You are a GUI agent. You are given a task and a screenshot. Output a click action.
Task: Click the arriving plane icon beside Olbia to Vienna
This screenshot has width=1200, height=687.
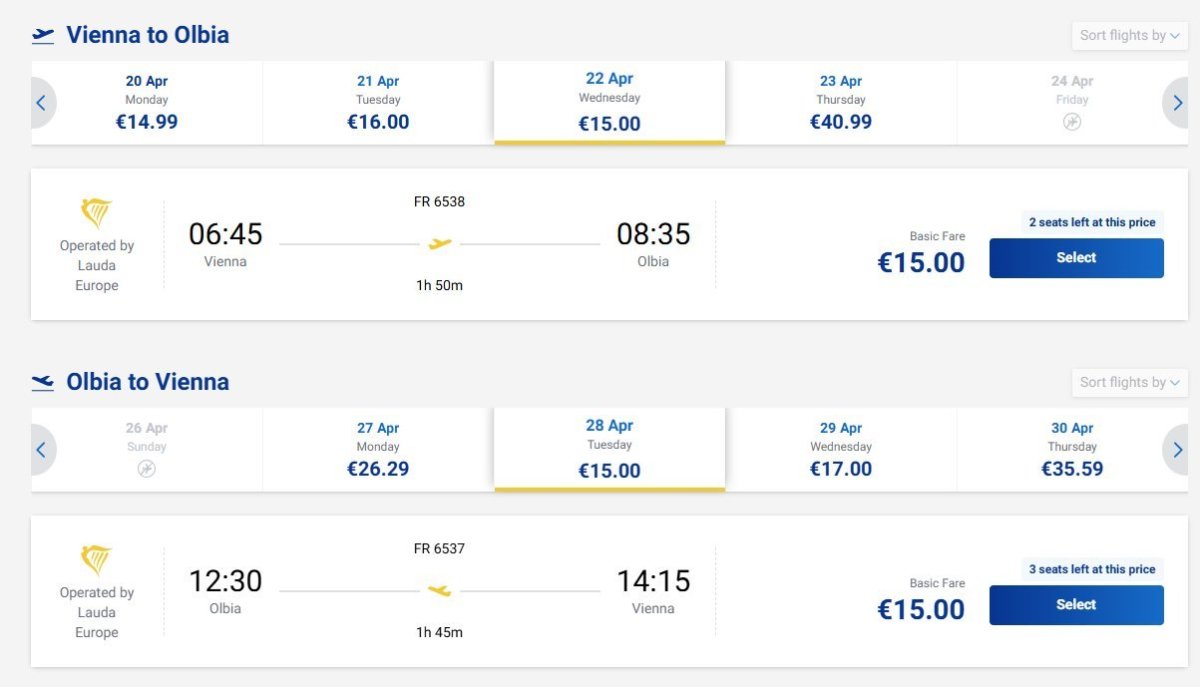pyautogui.click(x=43, y=382)
